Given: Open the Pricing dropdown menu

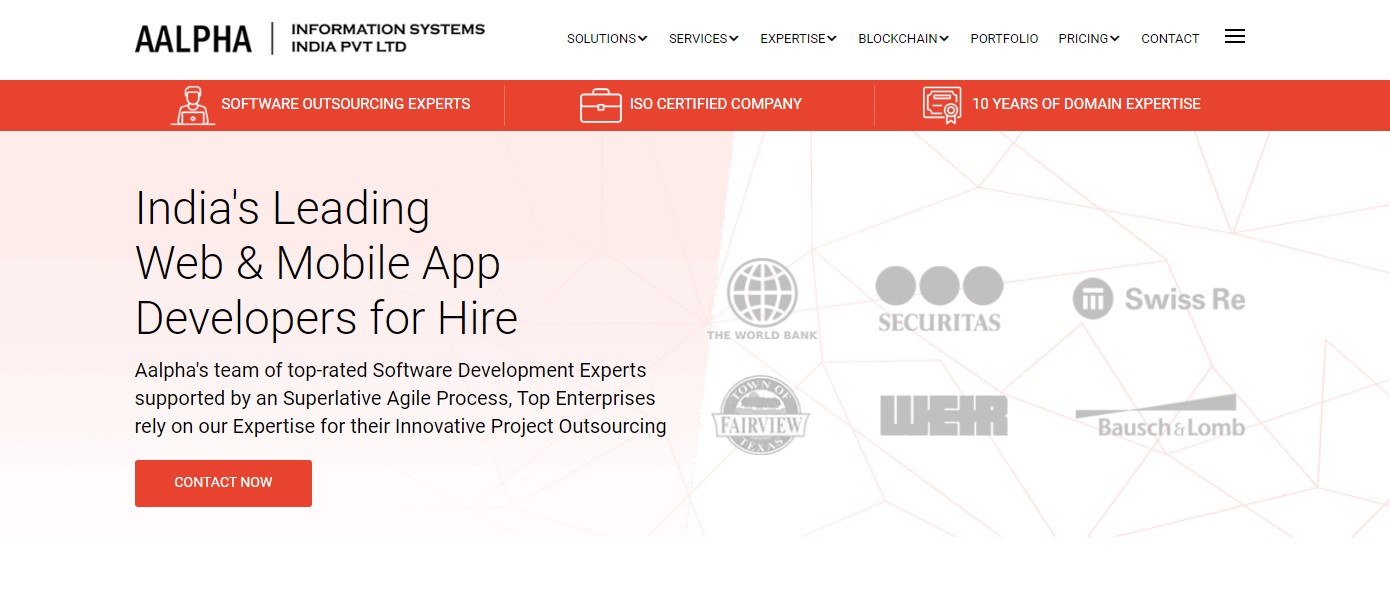Looking at the screenshot, I should [1088, 39].
